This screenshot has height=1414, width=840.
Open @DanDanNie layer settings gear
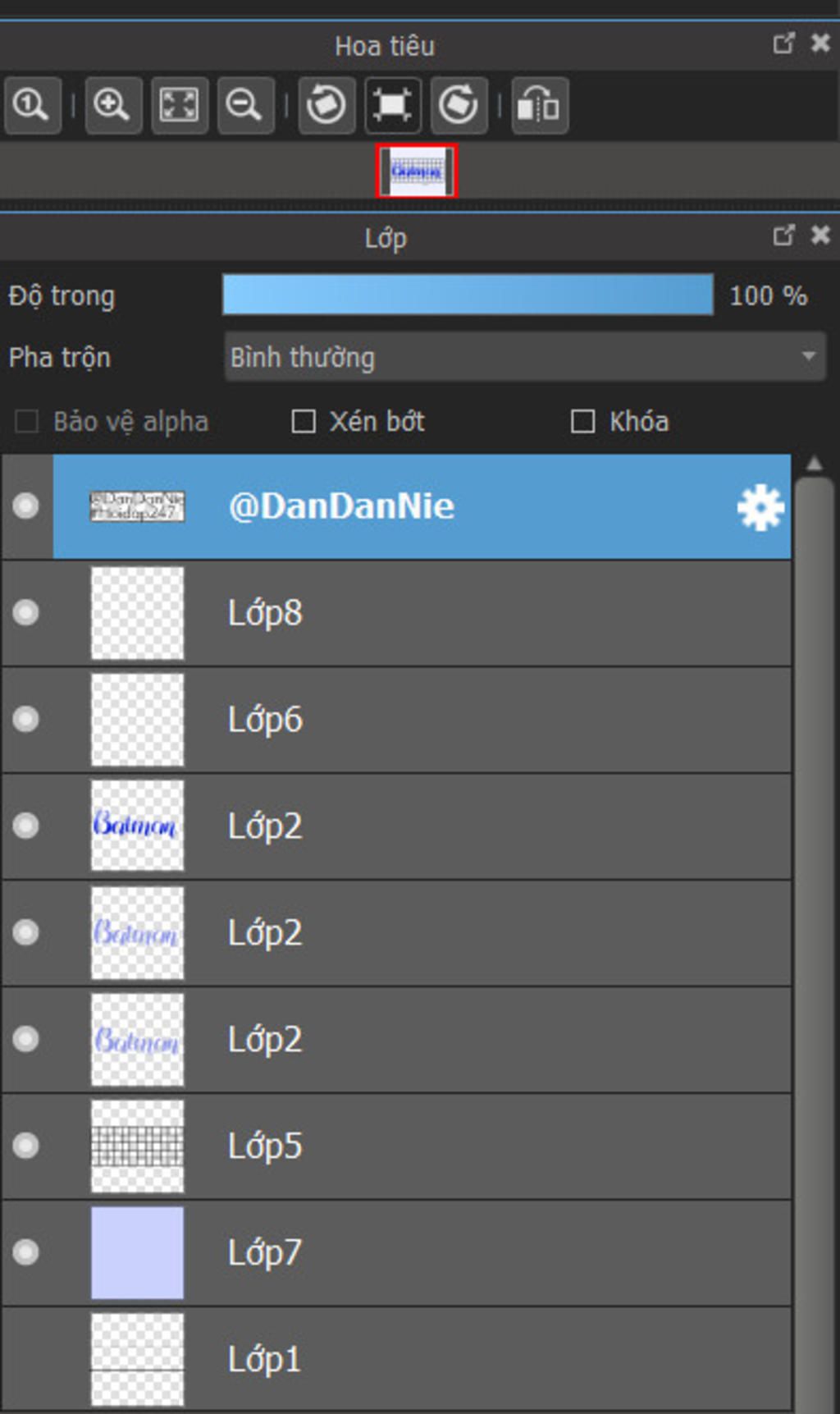[x=760, y=507]
